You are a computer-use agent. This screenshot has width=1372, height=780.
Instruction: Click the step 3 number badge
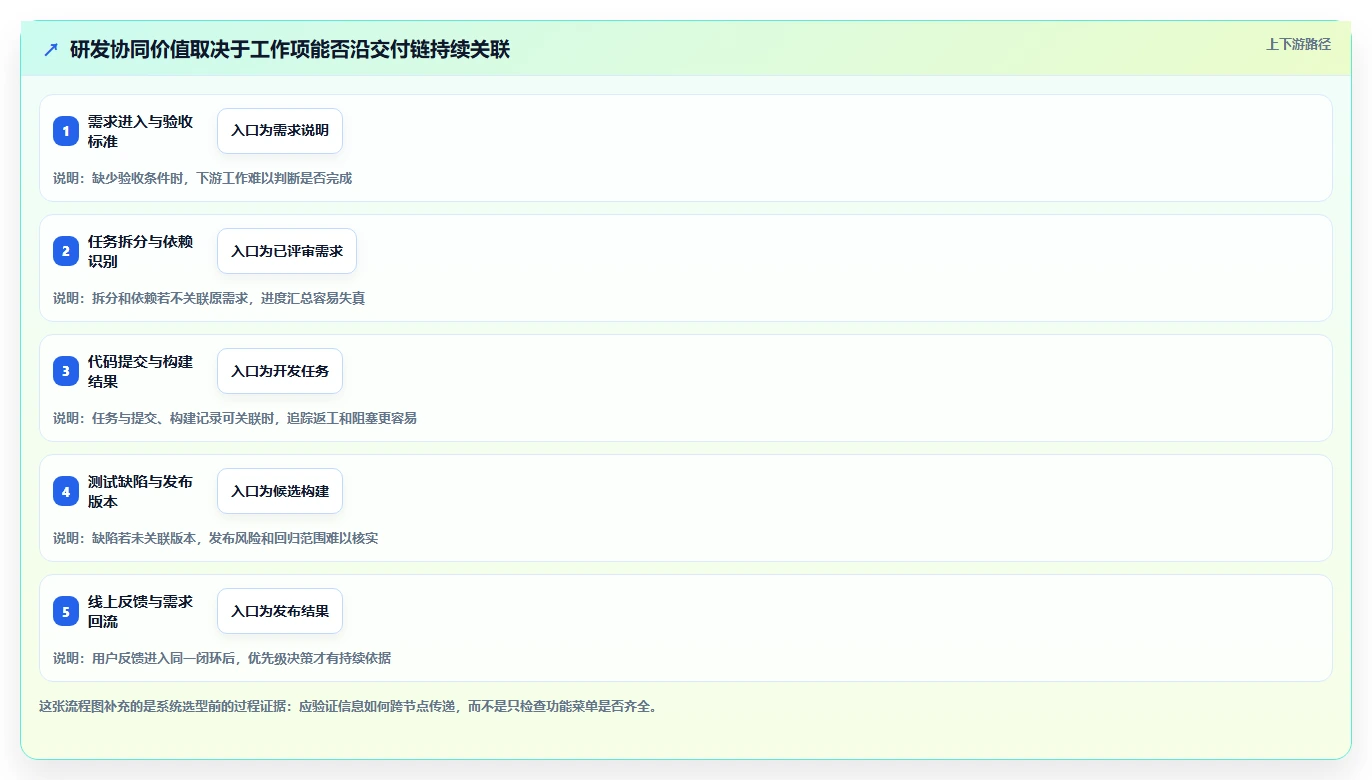pyautogui.click(x=66, y=371)
